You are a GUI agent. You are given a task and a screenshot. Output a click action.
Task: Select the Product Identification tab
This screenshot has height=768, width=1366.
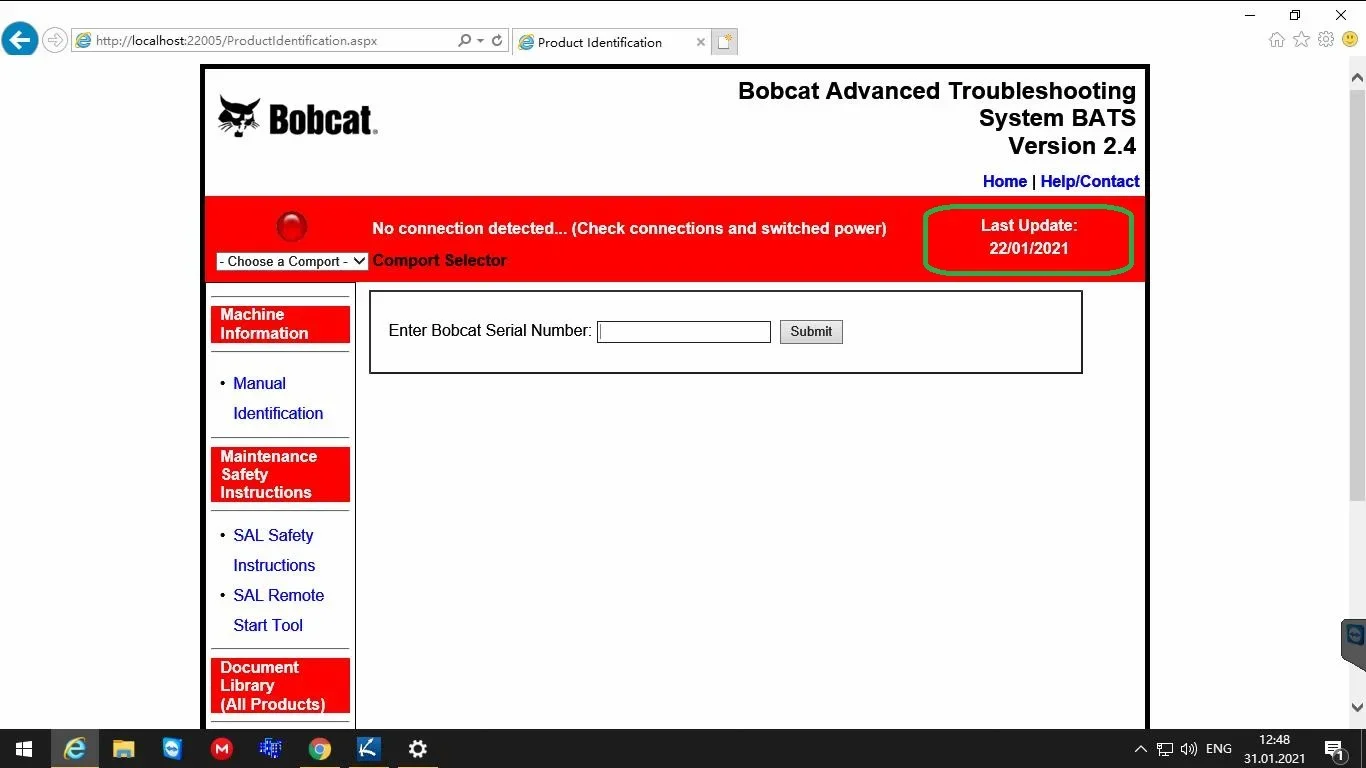(600, 42)
